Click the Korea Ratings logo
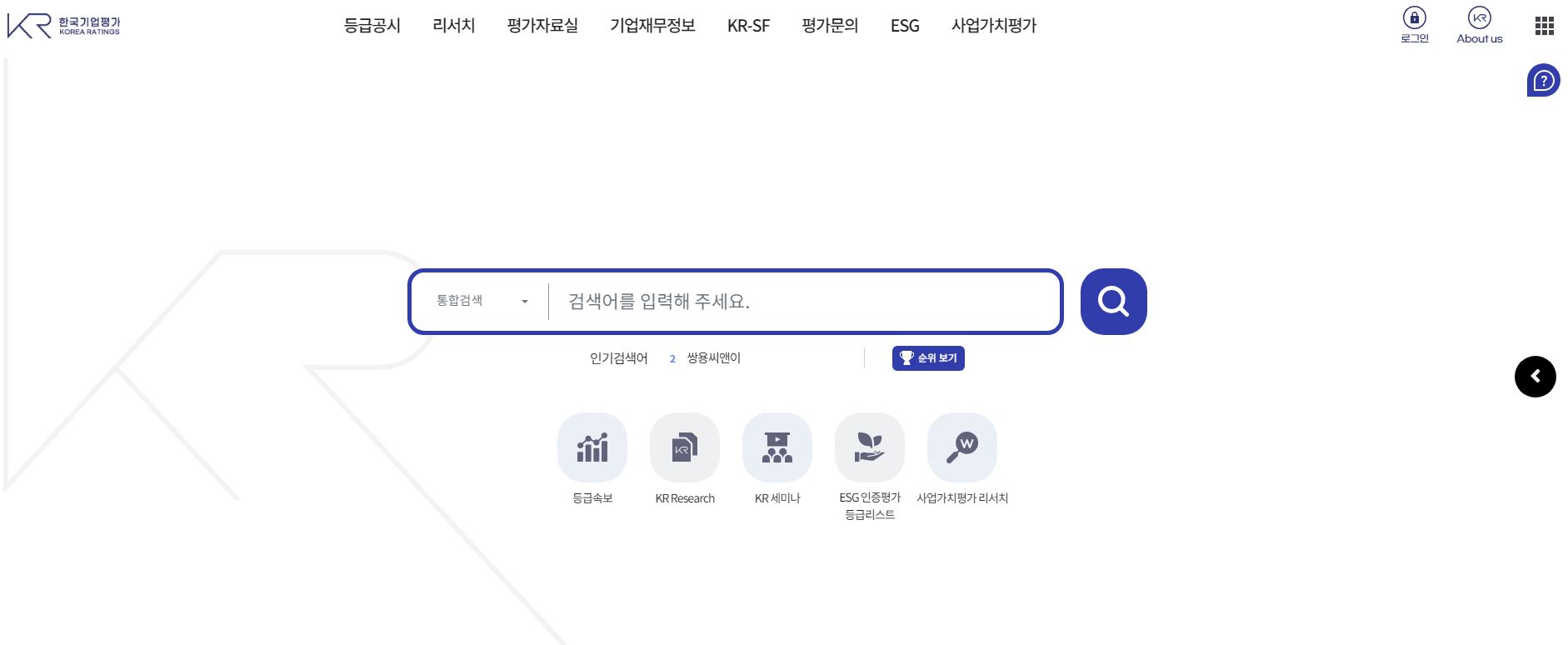The width and height of the screenshot is (1568, 645). point(63,26)
